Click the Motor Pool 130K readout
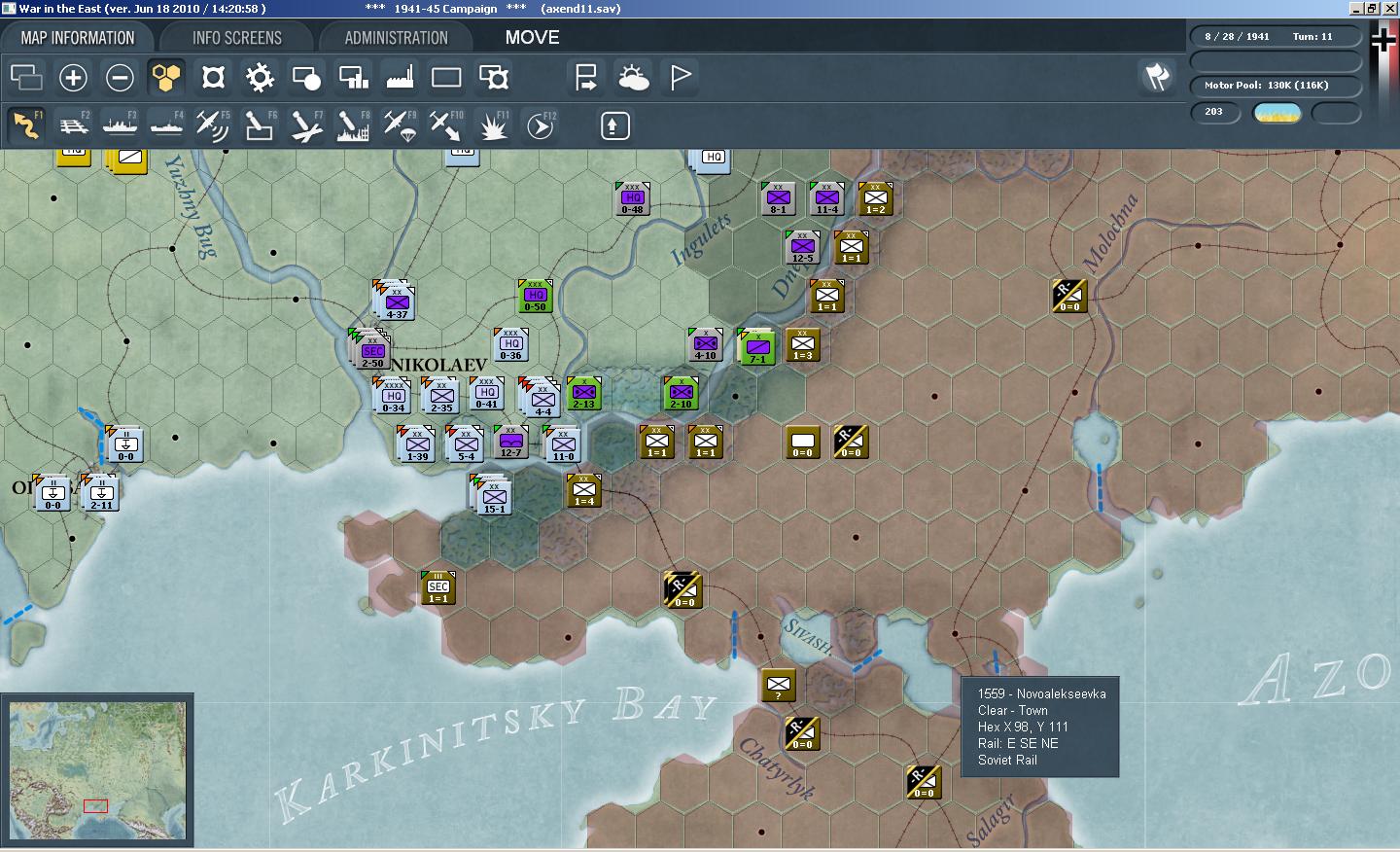1400x852 pixels. (1276, 86)
